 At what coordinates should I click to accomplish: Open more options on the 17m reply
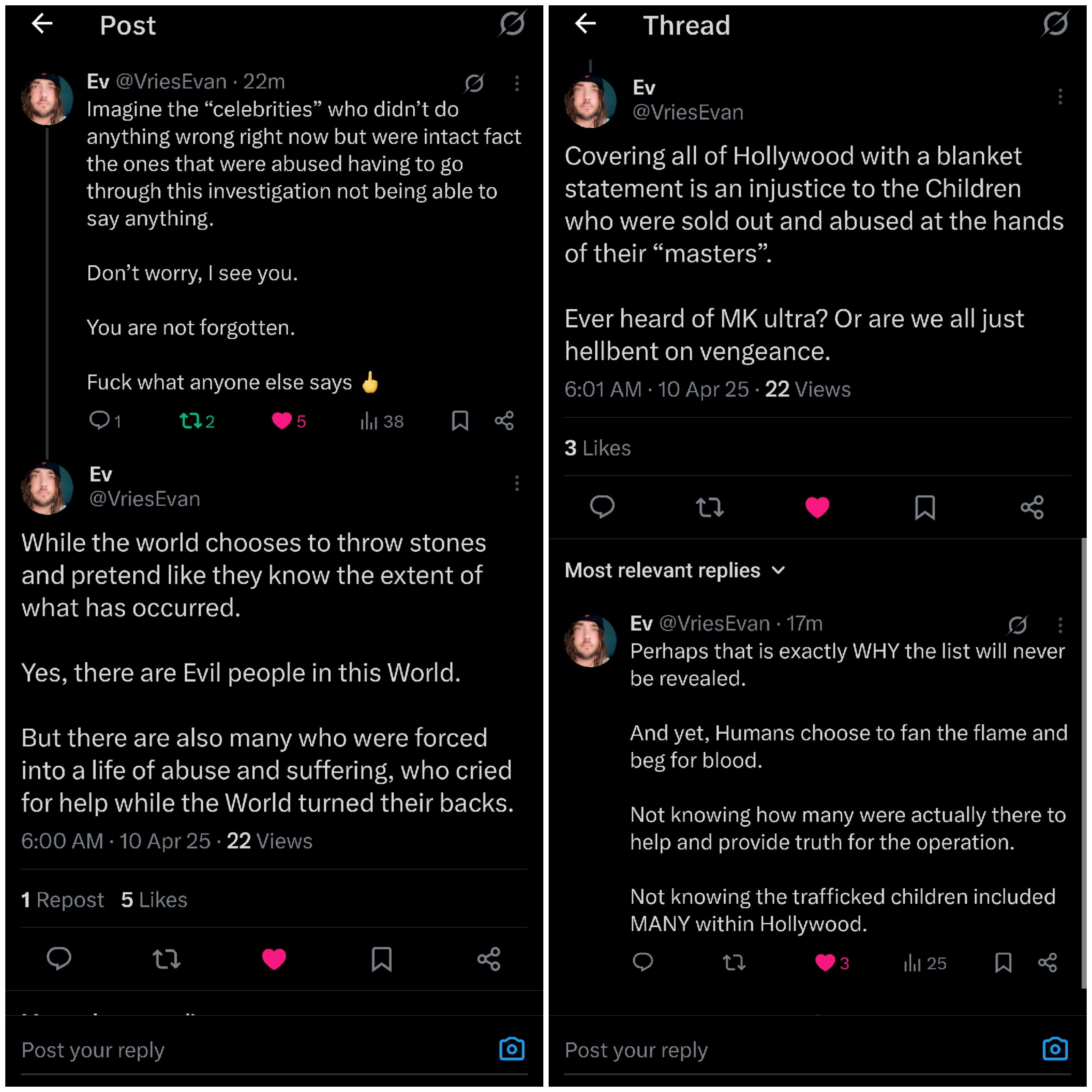[x=1060, y=624]
